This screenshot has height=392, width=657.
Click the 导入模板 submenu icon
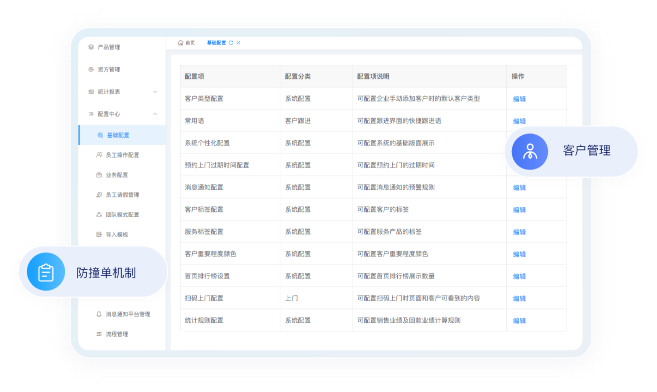click(x=99, y=235)
